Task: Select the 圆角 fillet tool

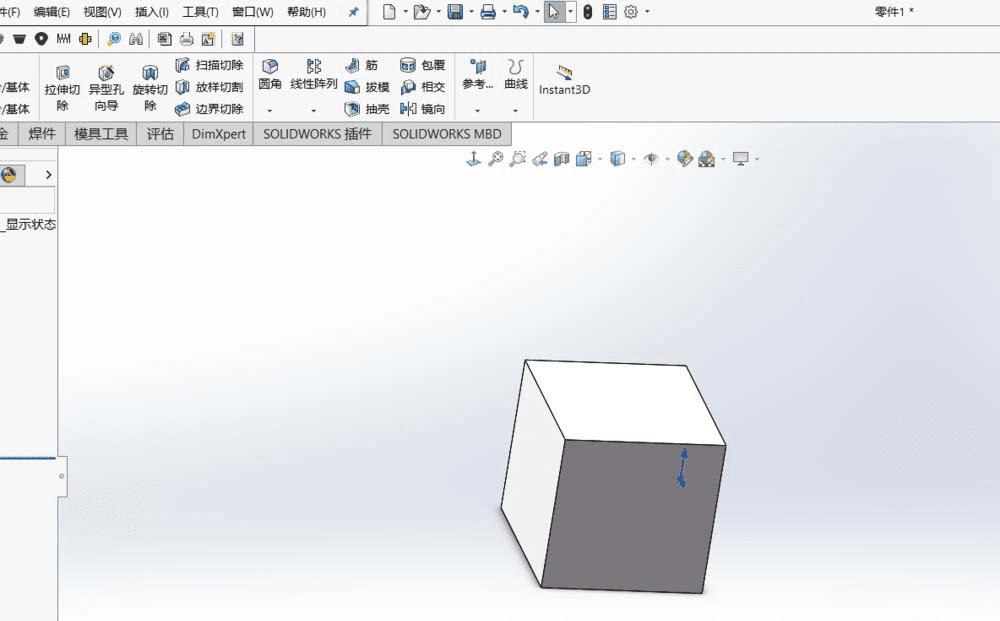Action: tap(270, 75)
